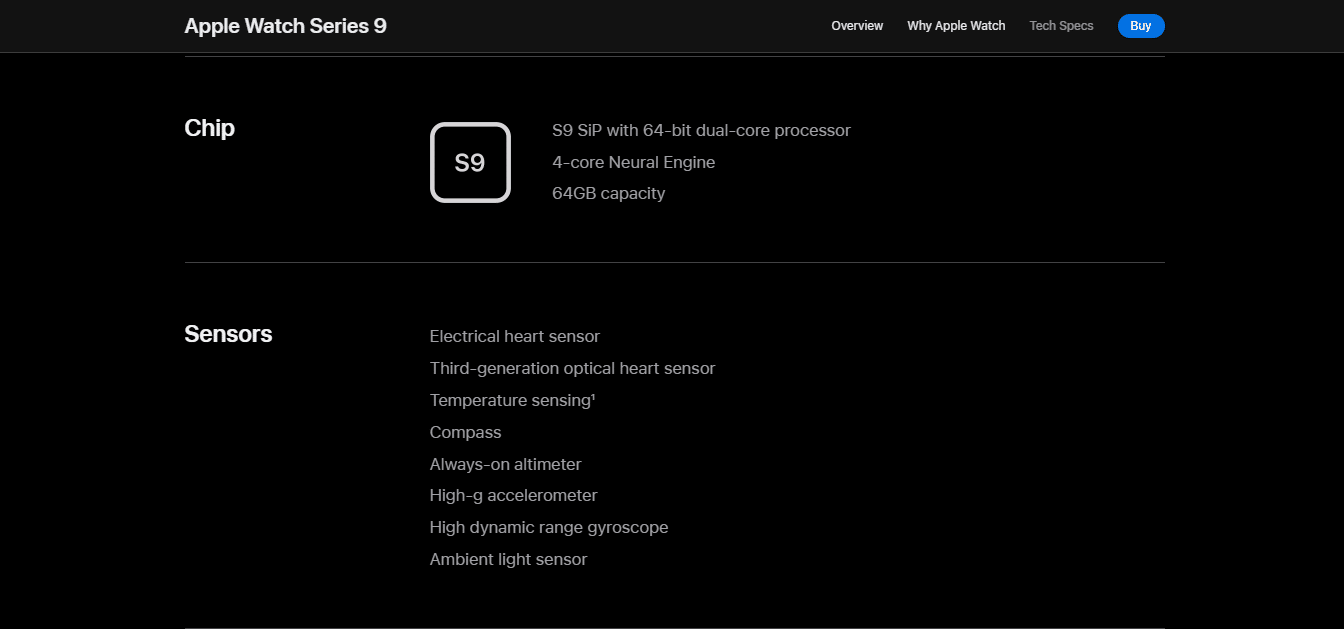Click the words Temperature sensing
Screen dimensions: 1344x629
(510, 401)
